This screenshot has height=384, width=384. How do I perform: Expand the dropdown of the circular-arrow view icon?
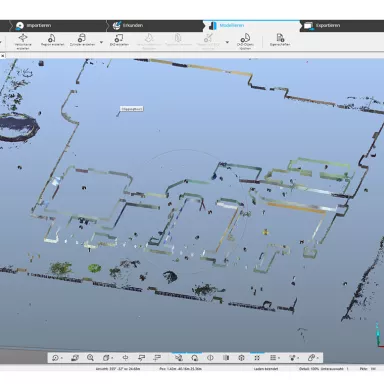point(62,358)
